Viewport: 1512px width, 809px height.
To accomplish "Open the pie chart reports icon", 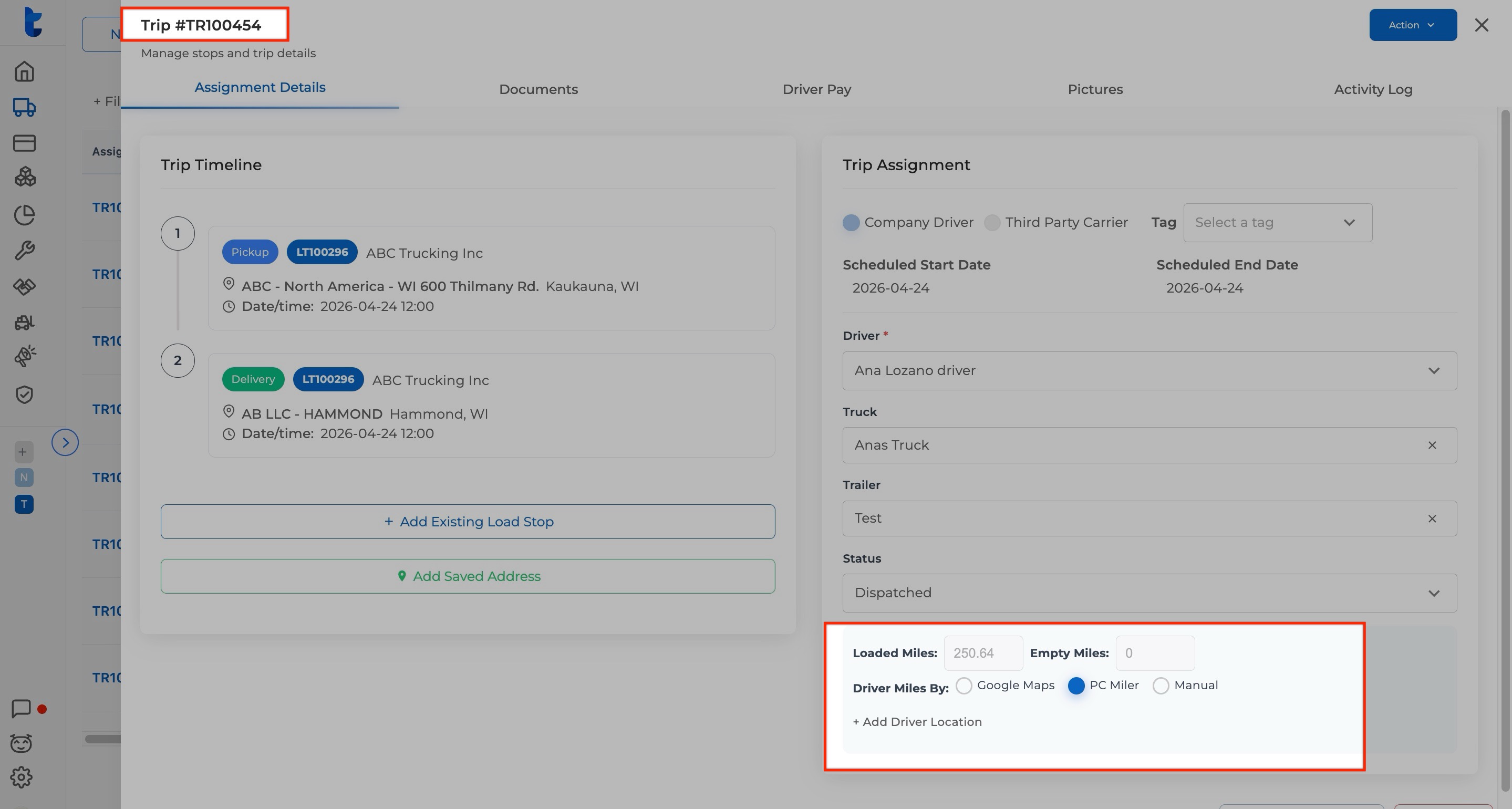I will tap(24, 215).
